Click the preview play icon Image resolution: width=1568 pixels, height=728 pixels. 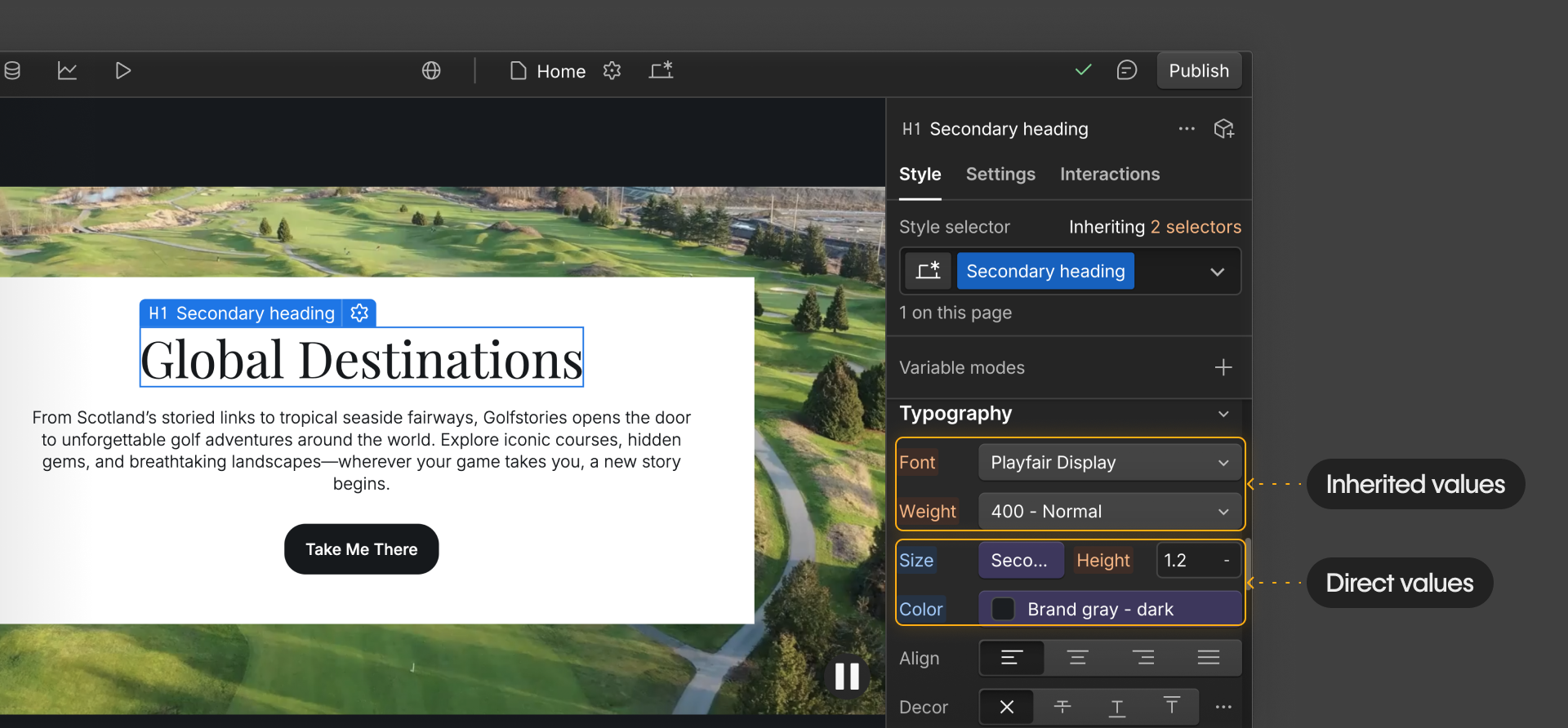(x=122, y=71)
